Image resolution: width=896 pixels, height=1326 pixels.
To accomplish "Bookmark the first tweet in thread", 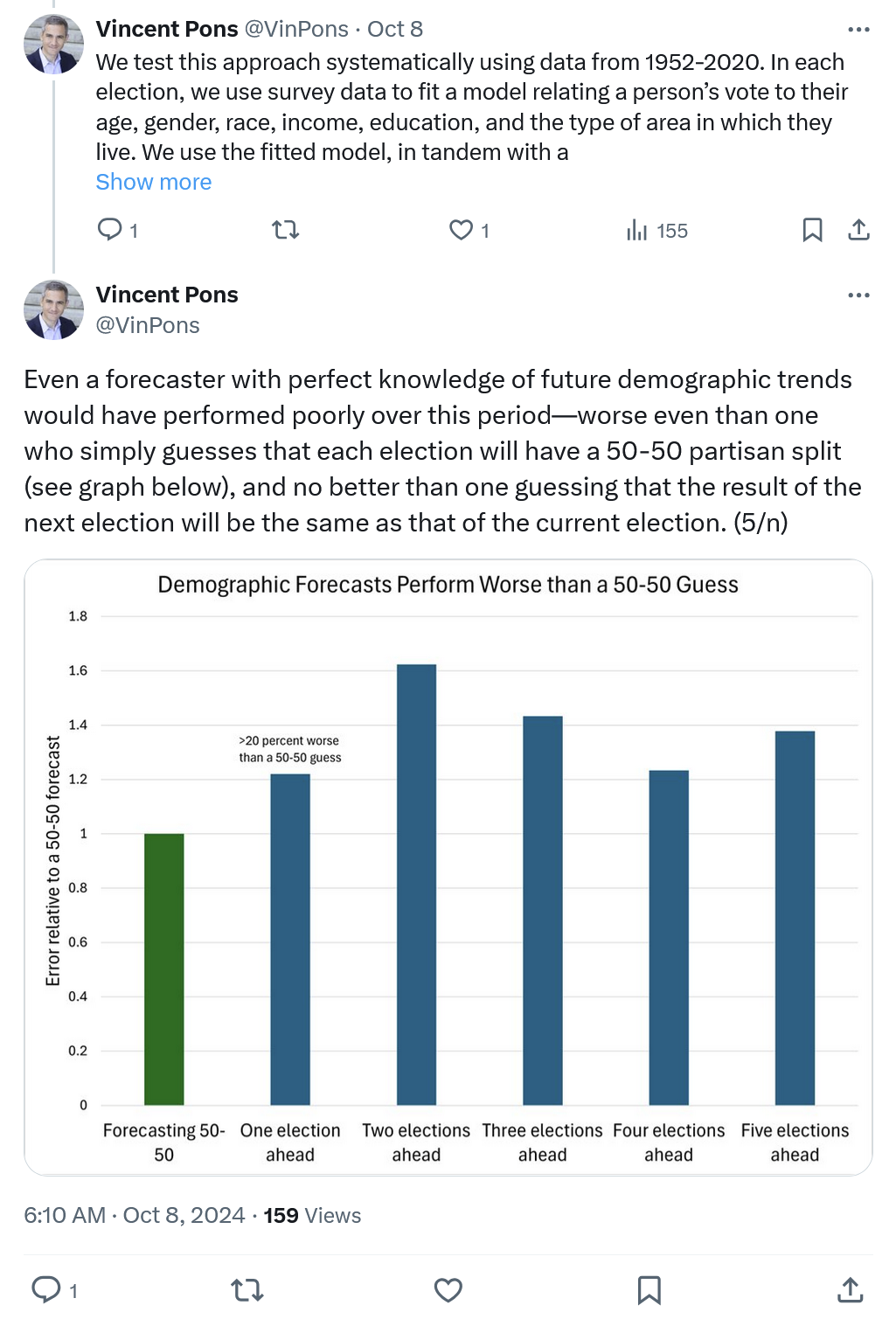I will tap(812, 230).
